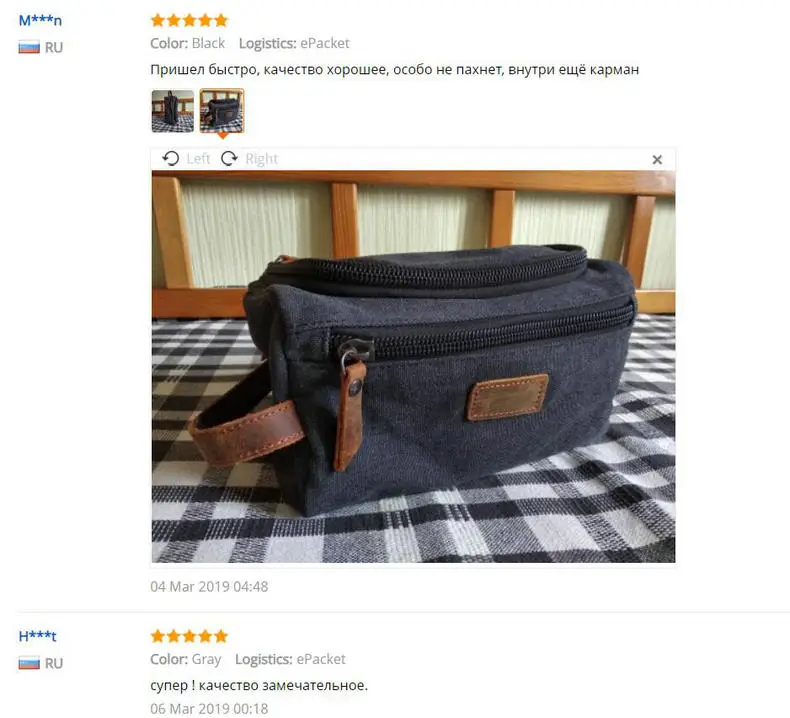Viewport: 790px width, 718px height.
Task: Click the Color: Gray label
Action: click(x=185, y=659)
